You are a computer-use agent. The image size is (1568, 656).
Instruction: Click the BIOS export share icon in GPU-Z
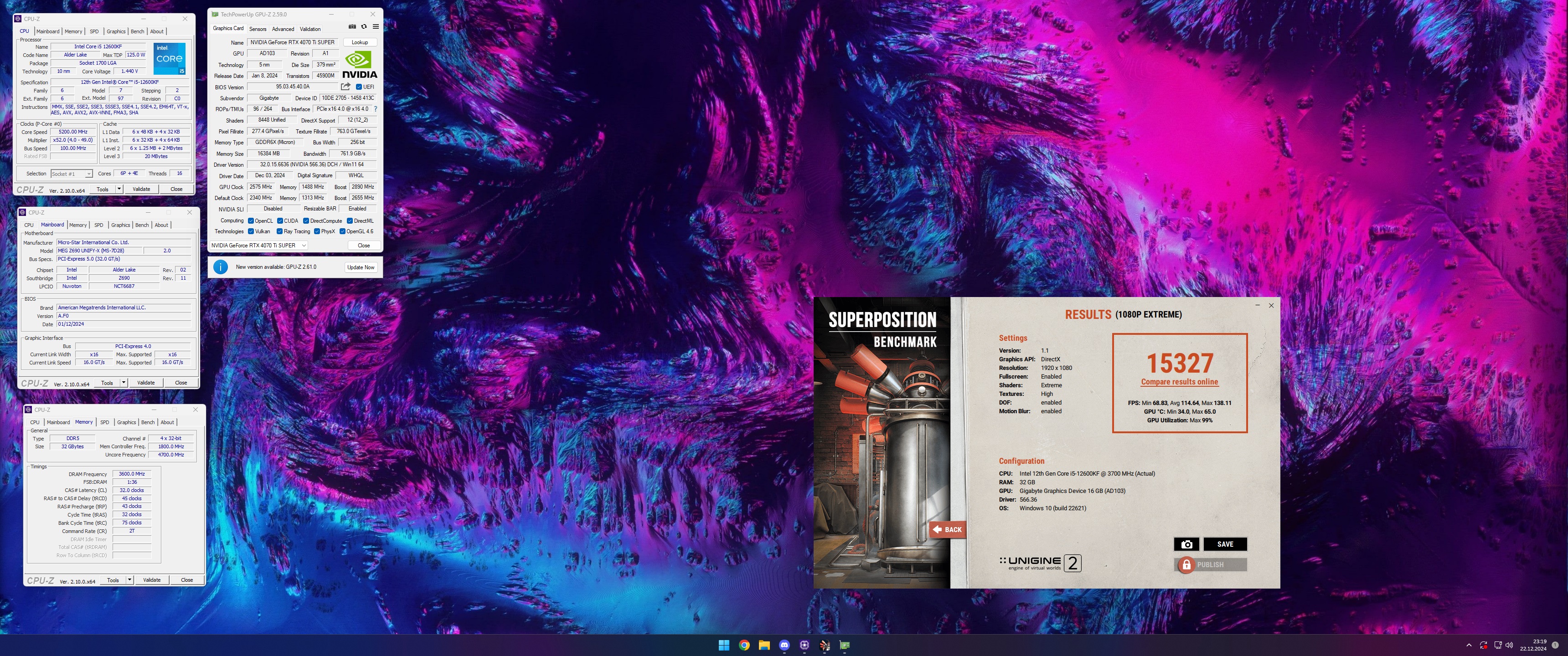pos(346,87)
